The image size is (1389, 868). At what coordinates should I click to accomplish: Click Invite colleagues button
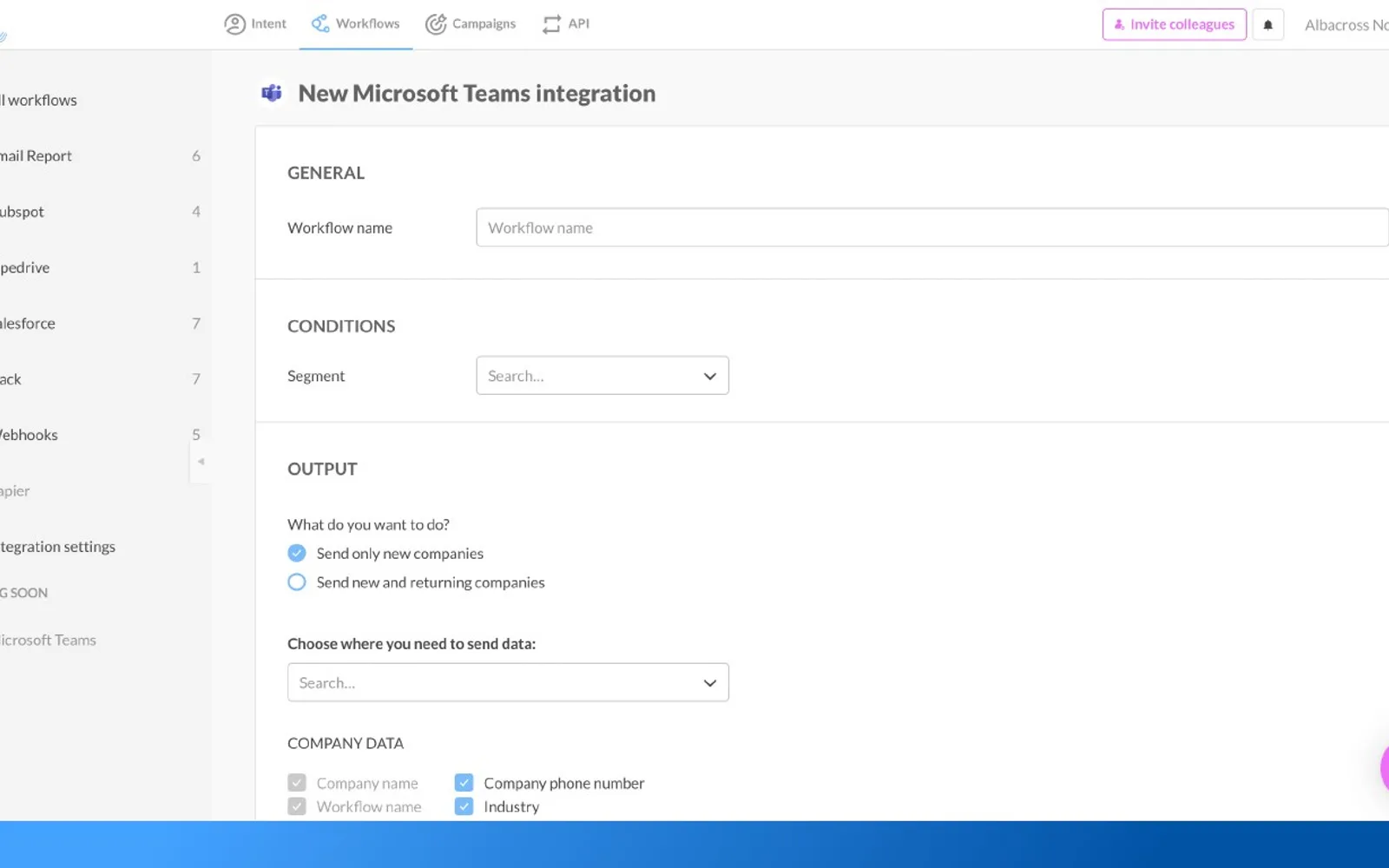(1175, 24)
